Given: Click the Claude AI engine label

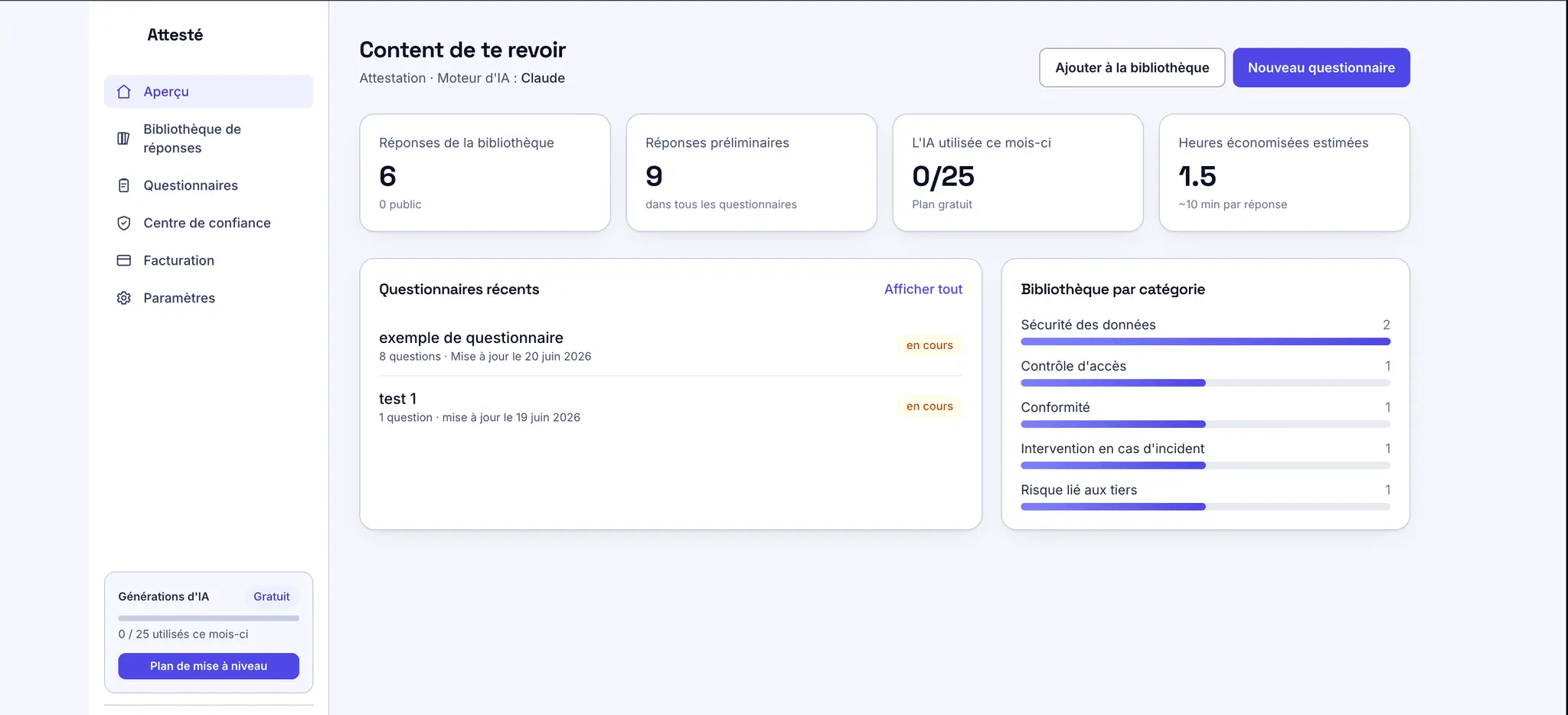Looking at the screenshot, I should tap(543, 78).
